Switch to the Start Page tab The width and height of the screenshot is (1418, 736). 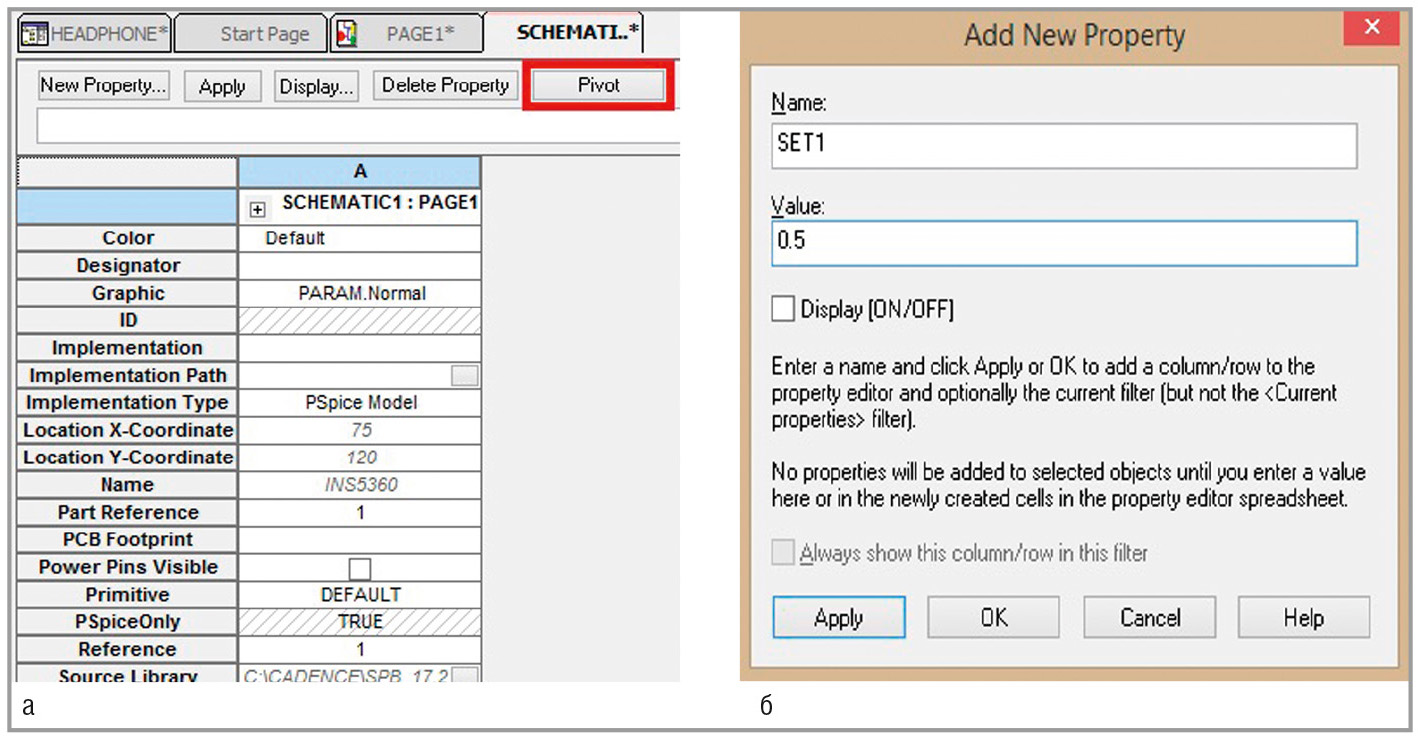[x=264, y=34]
